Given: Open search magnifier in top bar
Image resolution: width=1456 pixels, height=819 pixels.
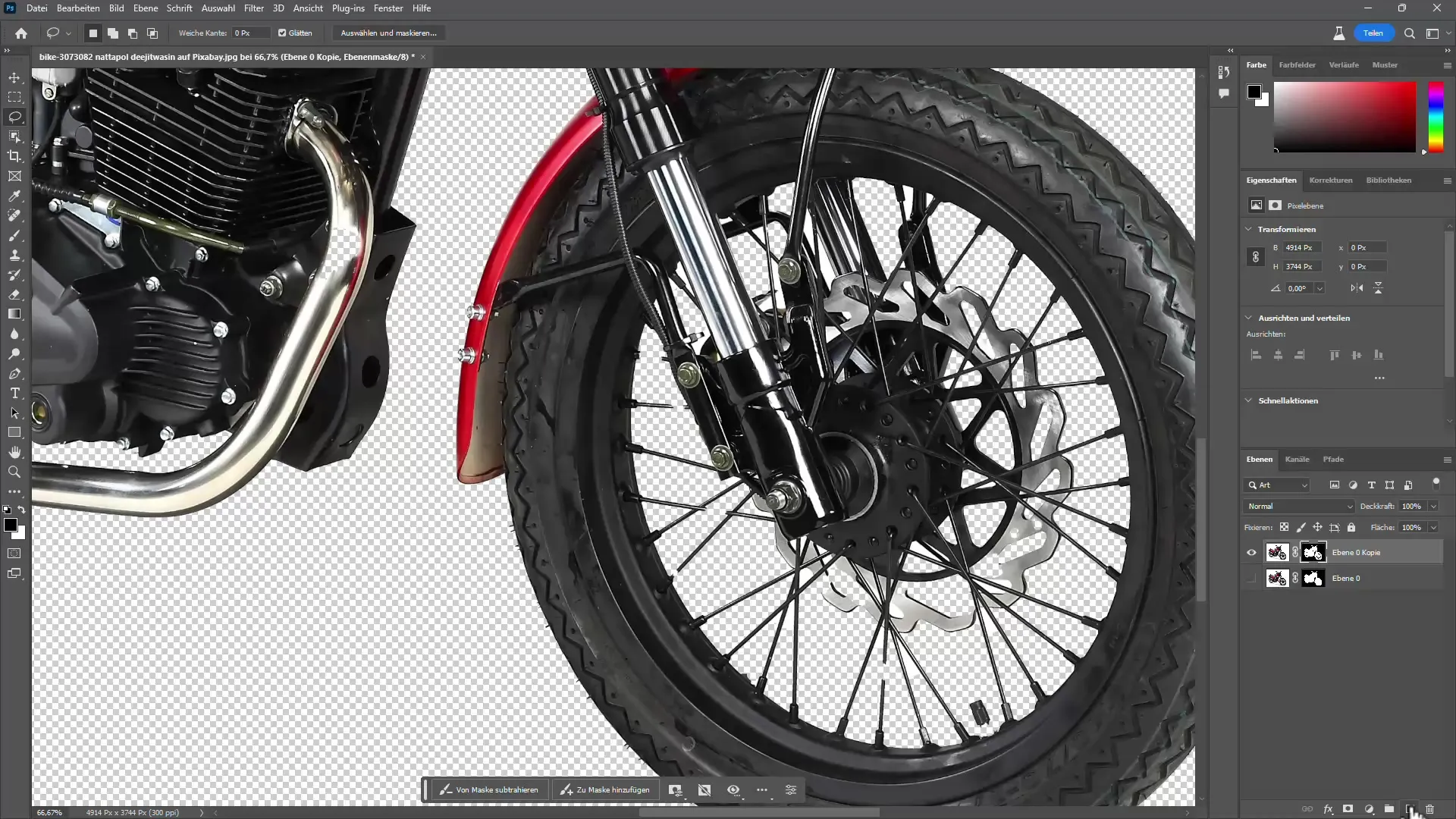Looking at the screenshot, I should pos(1410,33).
